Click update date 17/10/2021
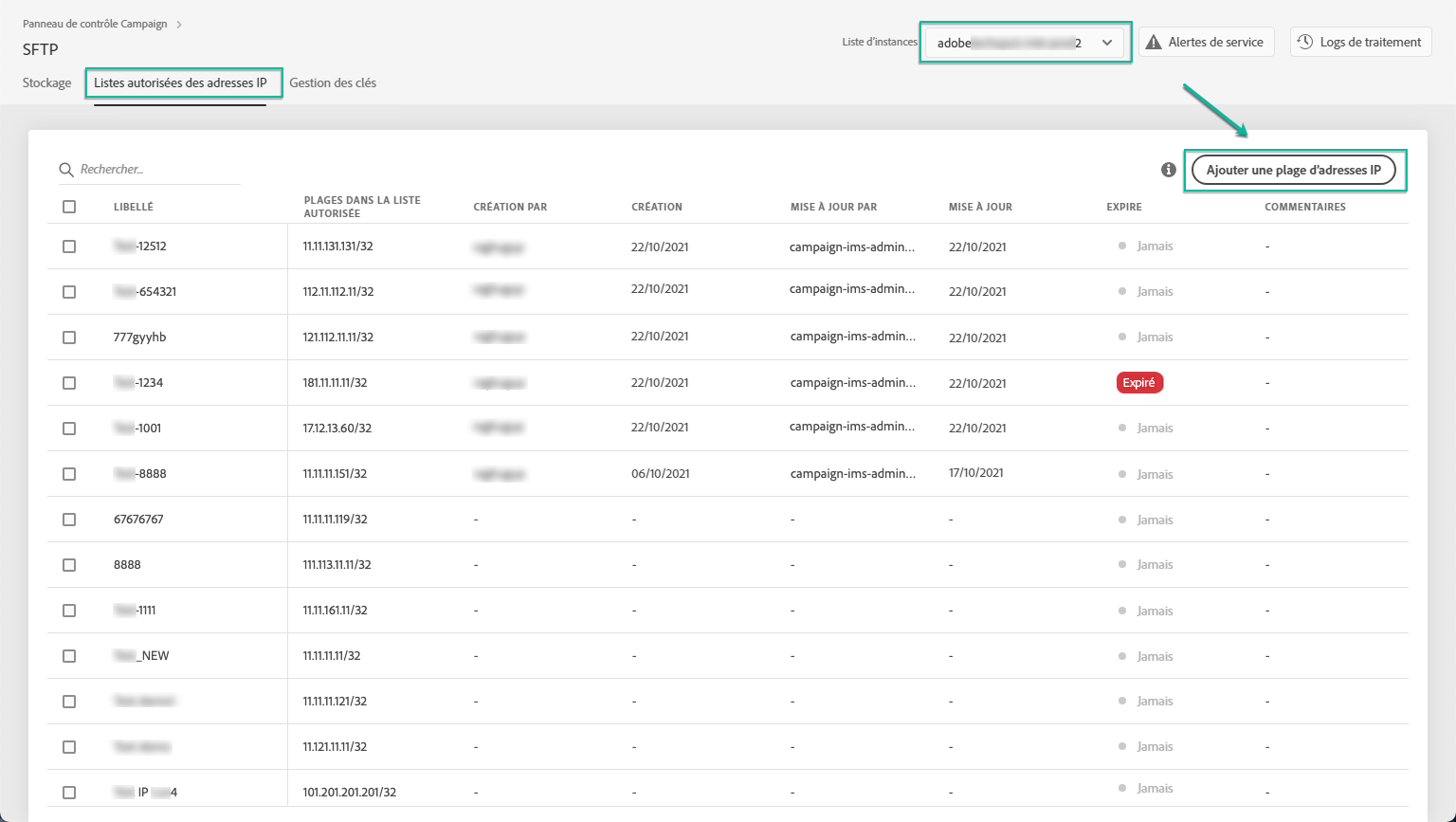This screenshot has height=822, width=1456. tap(976, 473)
